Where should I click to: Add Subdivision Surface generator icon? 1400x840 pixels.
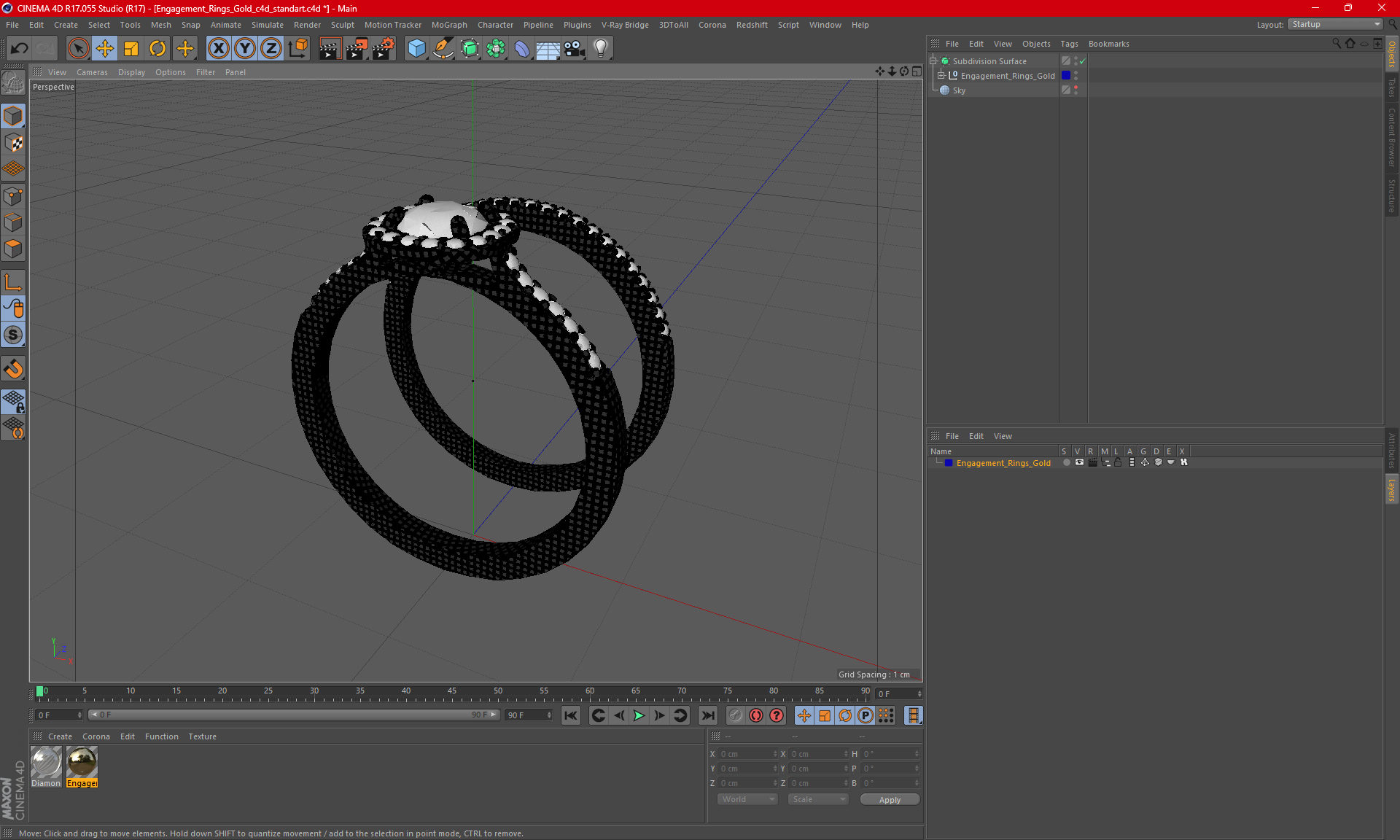click(470, 49)
